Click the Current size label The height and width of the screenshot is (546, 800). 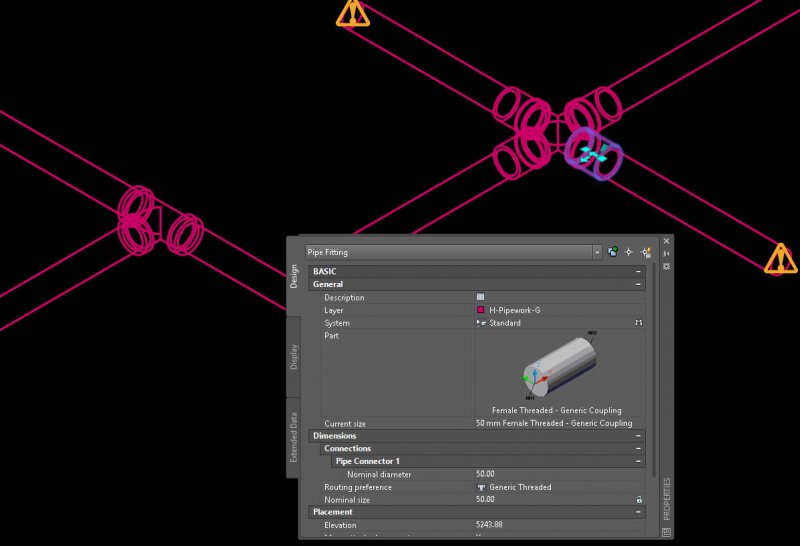pyautogui.click(x=345, y=424)
